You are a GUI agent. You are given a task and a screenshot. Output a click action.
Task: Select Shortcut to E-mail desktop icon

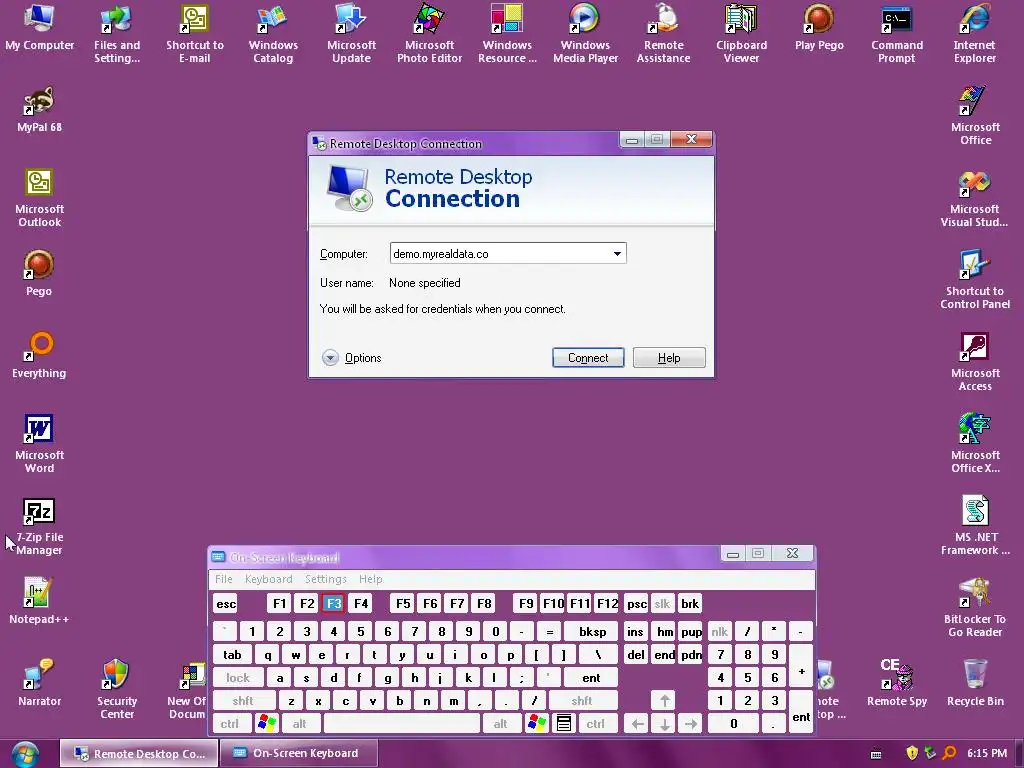coord(195,34)
